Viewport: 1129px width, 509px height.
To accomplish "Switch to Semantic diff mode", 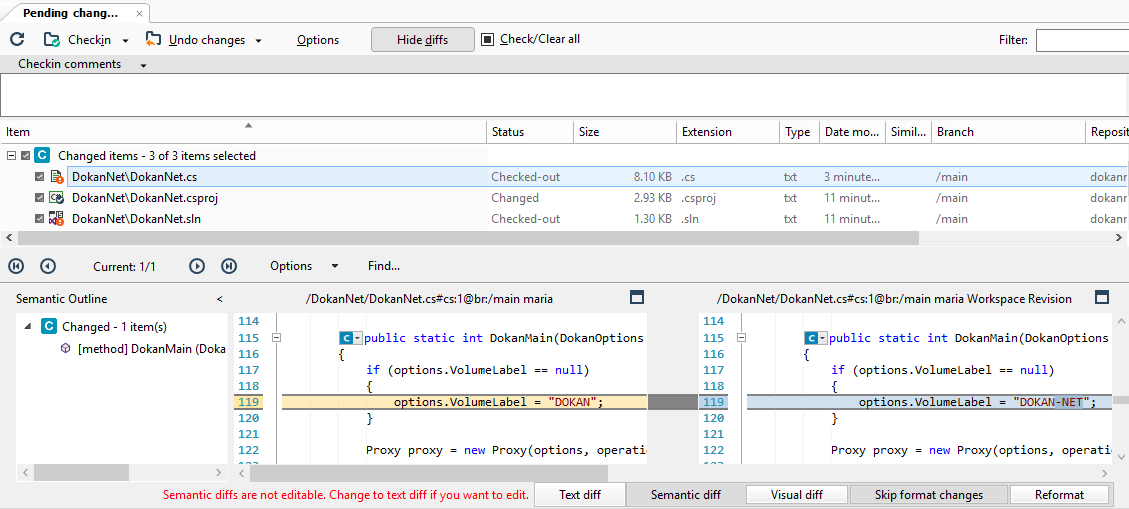I will [685, 495].
